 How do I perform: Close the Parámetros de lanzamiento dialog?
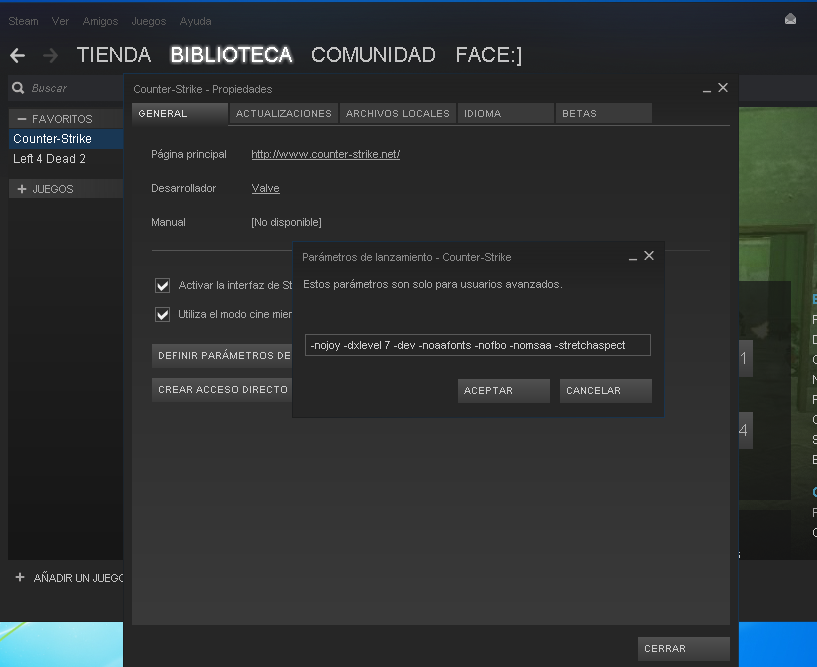649,256
